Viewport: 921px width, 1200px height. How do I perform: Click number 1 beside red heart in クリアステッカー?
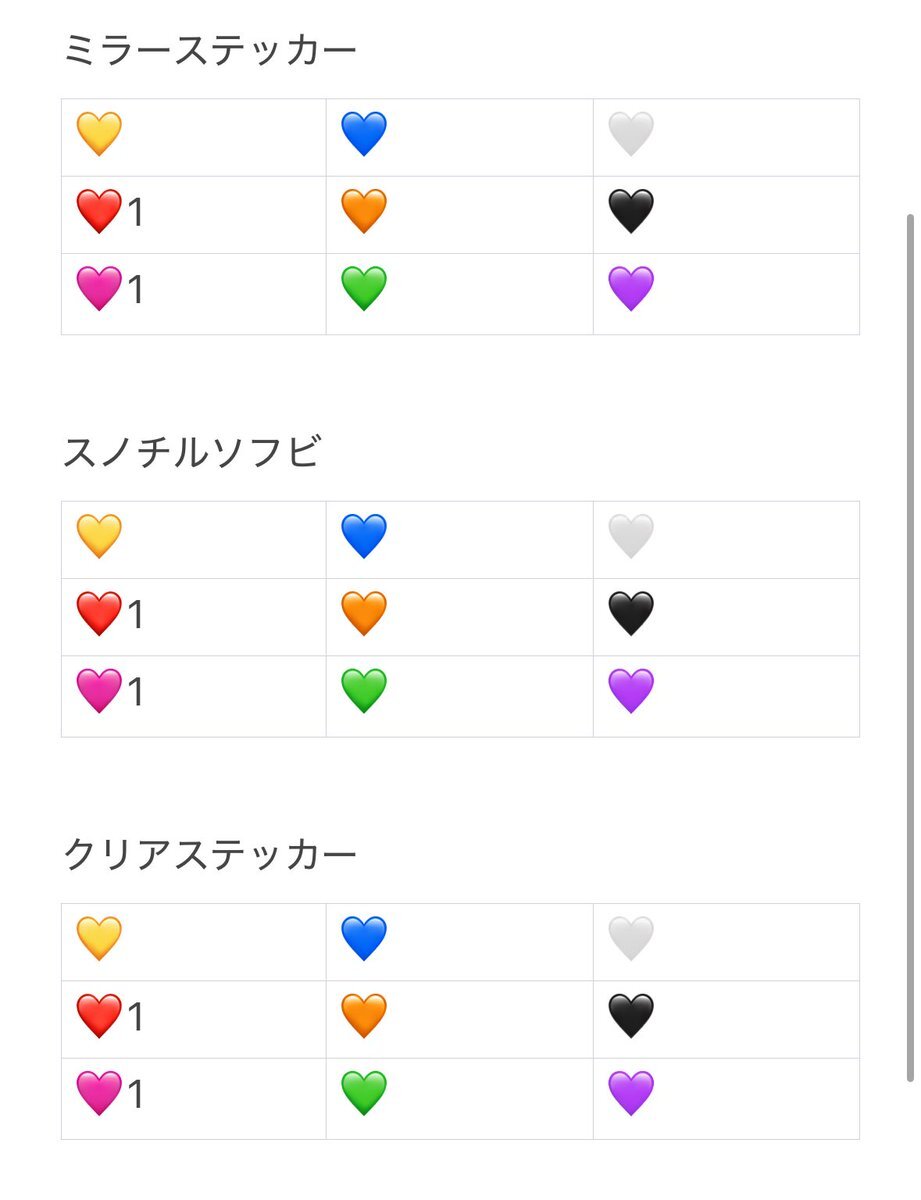tap(136, 1018)
